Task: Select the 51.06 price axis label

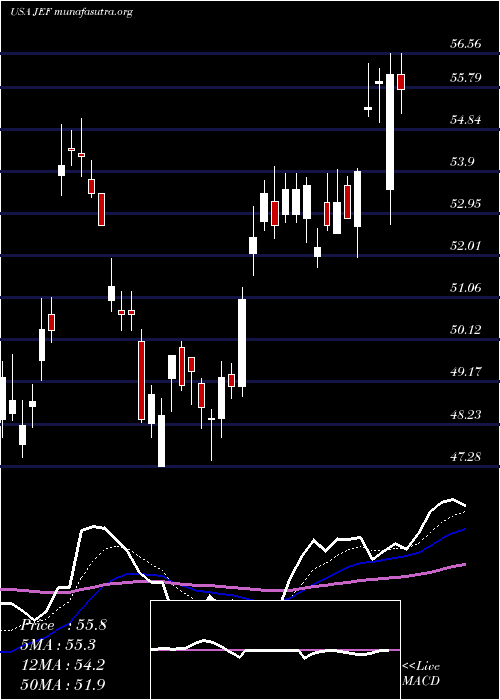Action: (465, 288)
